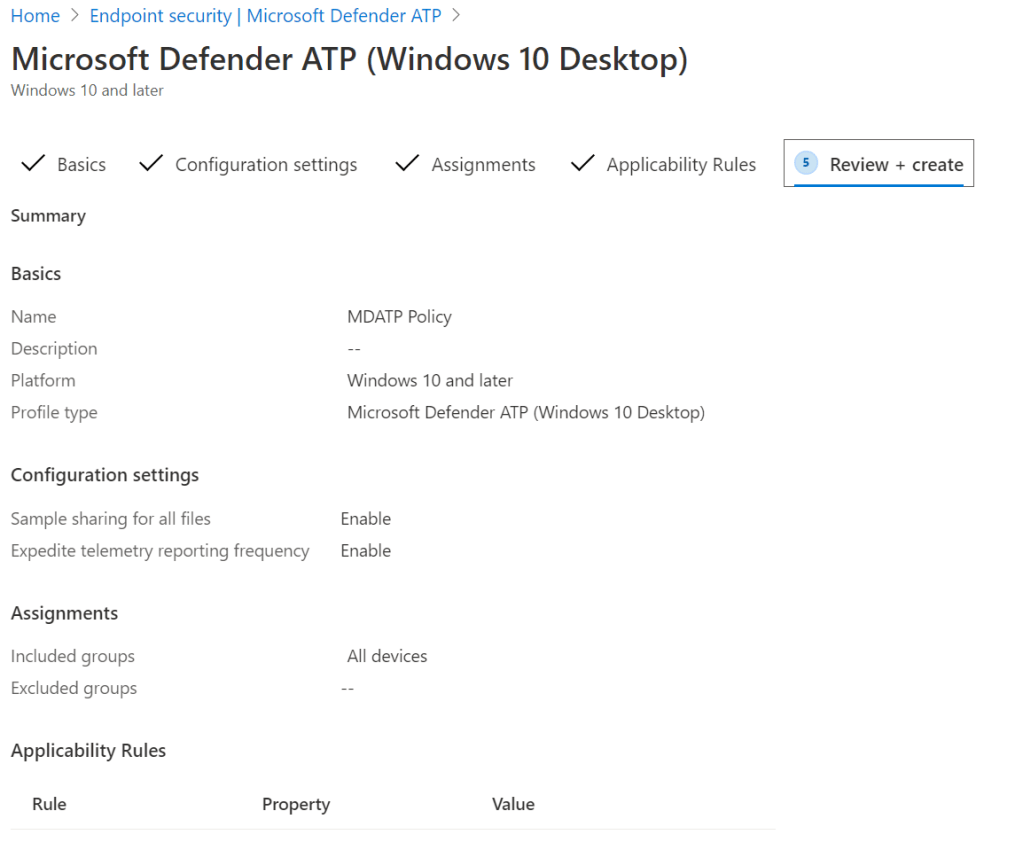Viewport: 1023px width, 850px height.
Task: Open Endpoint security breadcrumb link
Action: point(265,16)
